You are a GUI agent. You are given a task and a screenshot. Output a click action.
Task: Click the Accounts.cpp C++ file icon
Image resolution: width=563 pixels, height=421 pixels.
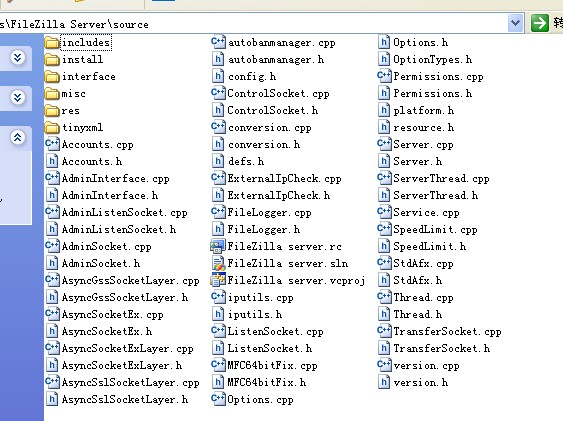[52, 144]
